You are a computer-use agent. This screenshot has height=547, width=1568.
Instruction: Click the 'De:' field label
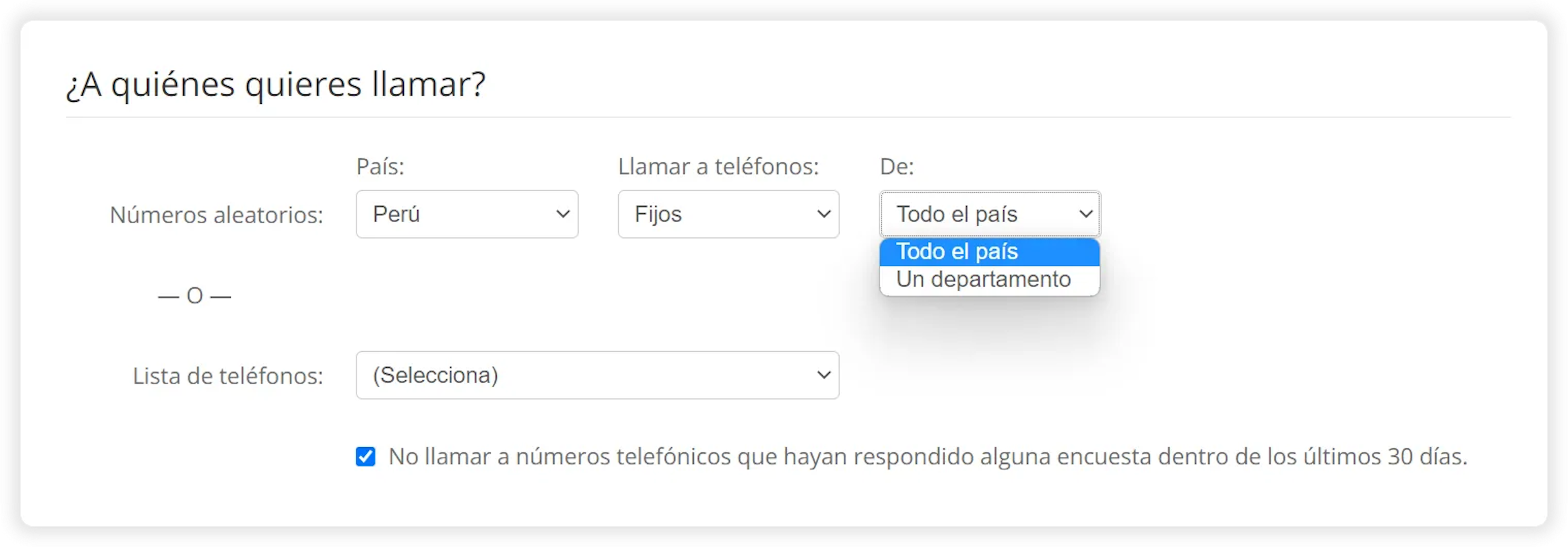tap(897, 167)
